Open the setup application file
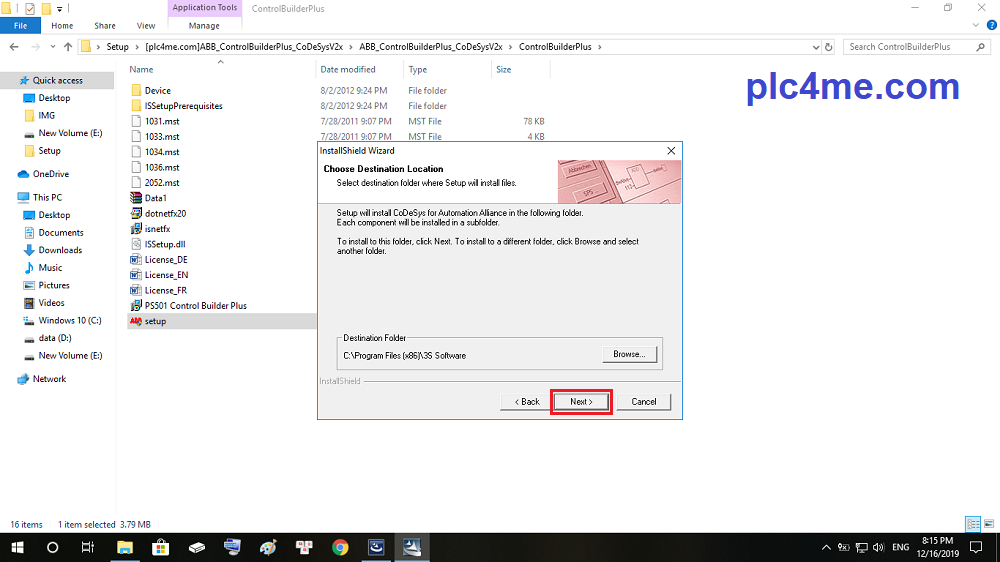Image resolution: width=1000 pixels, height=562 pixels. pos(155,321)
